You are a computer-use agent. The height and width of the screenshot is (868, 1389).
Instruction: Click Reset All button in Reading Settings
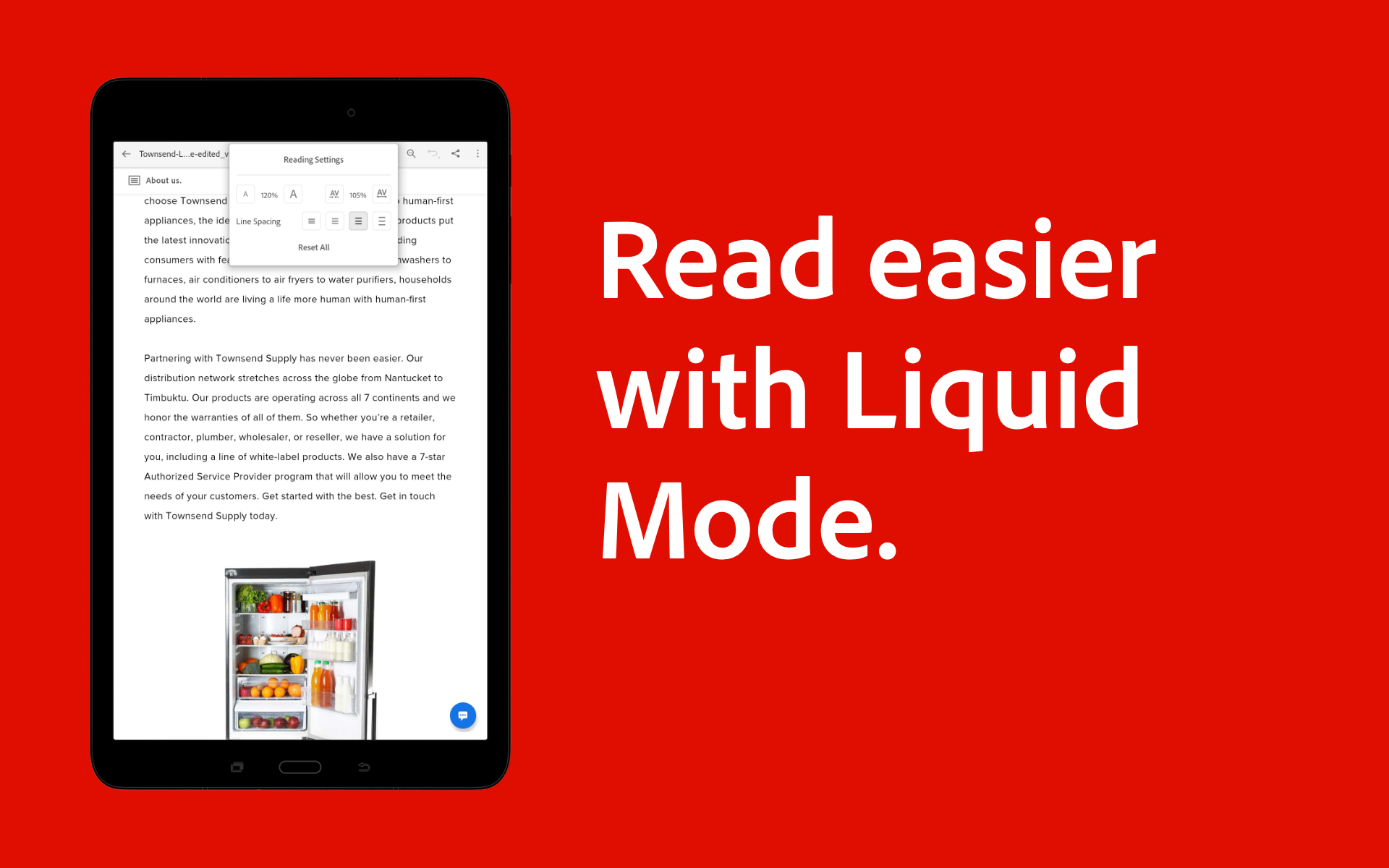pyautogui.click(x=314, y=247)
